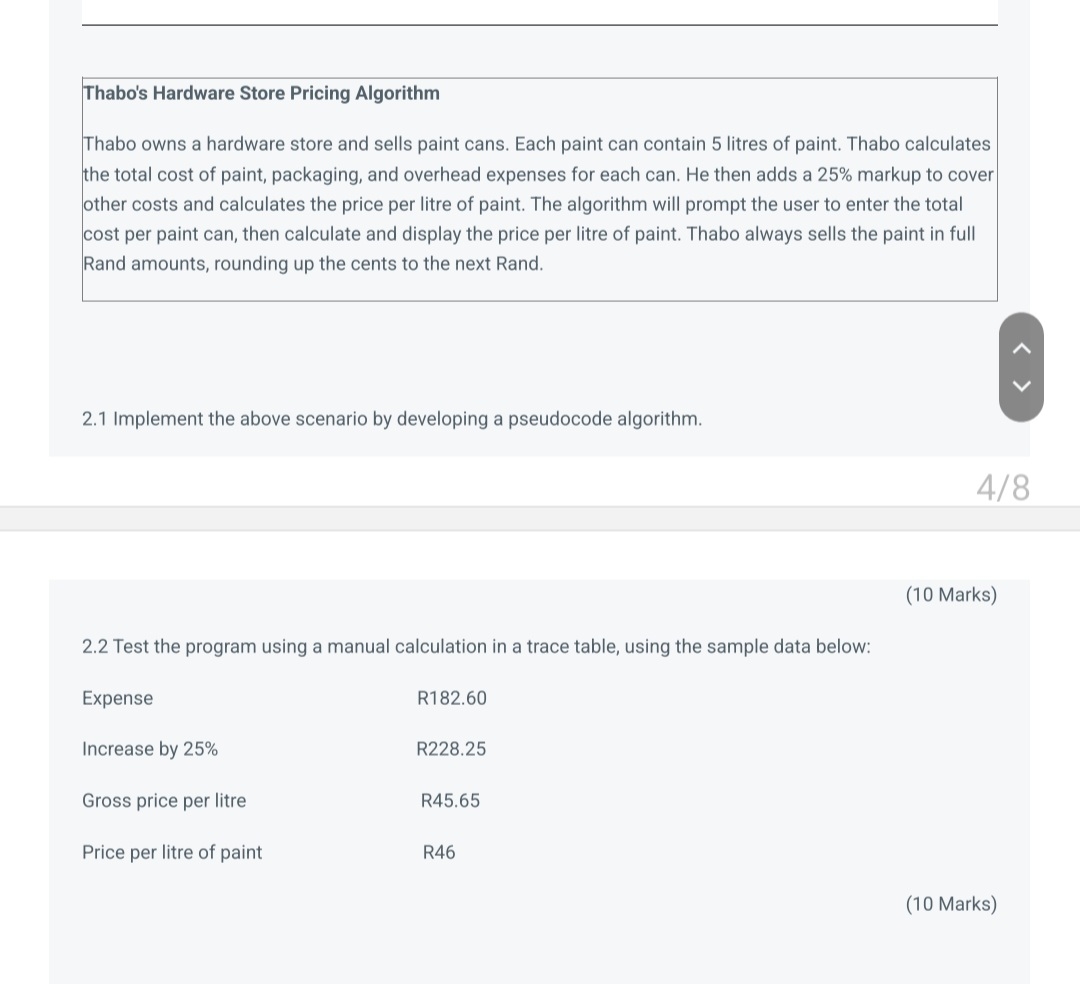Click the rounded navigation control panel
Image resolution: width=1080 pixels, height=984 pixels.
click(x=1021, y=366)
